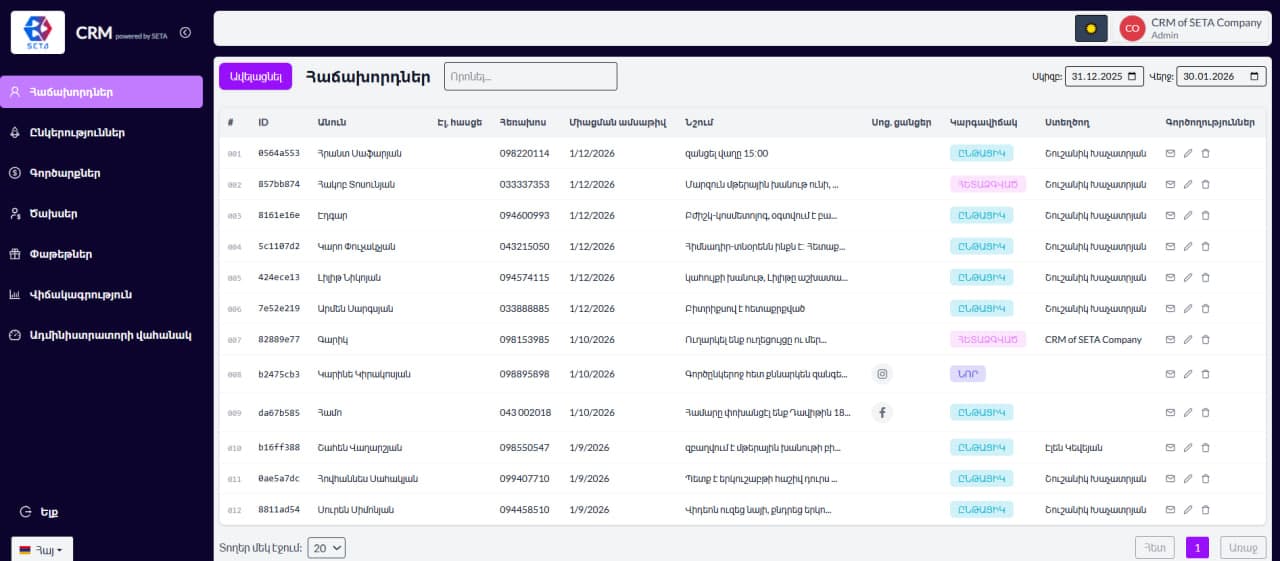Send mail to customer row 5c1107d2
Viewport: 1280px width, 561px height.
[x=1171, y=246]
